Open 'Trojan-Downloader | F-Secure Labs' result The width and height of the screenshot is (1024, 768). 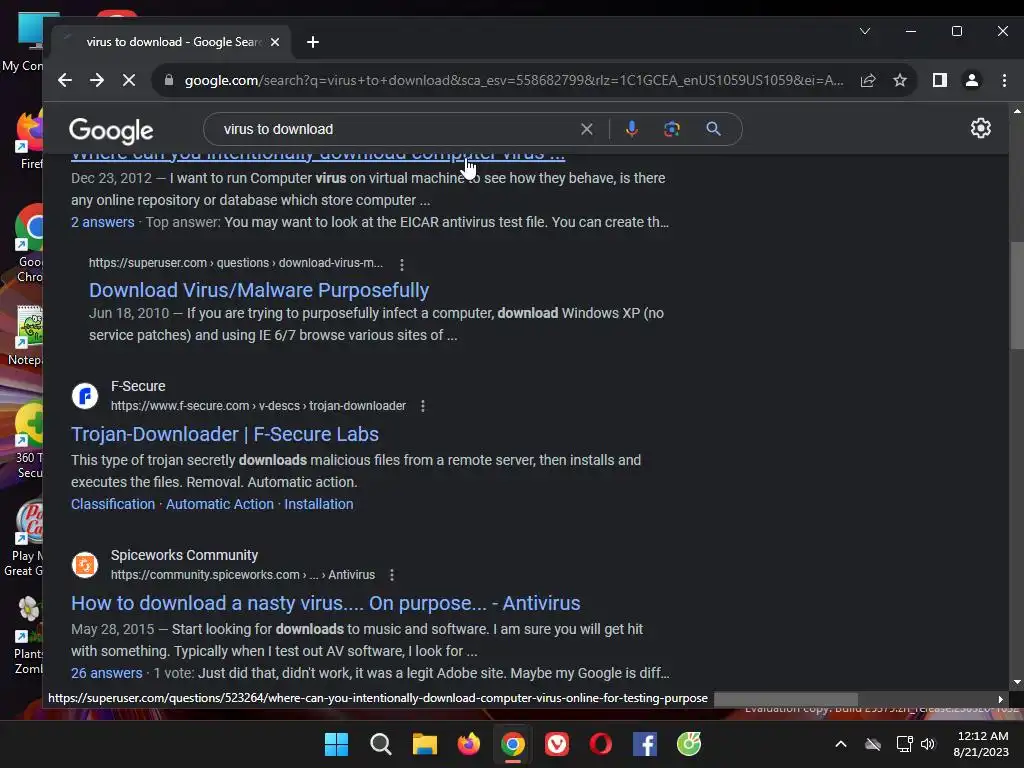pyautogui.click(x=225, y=434)
